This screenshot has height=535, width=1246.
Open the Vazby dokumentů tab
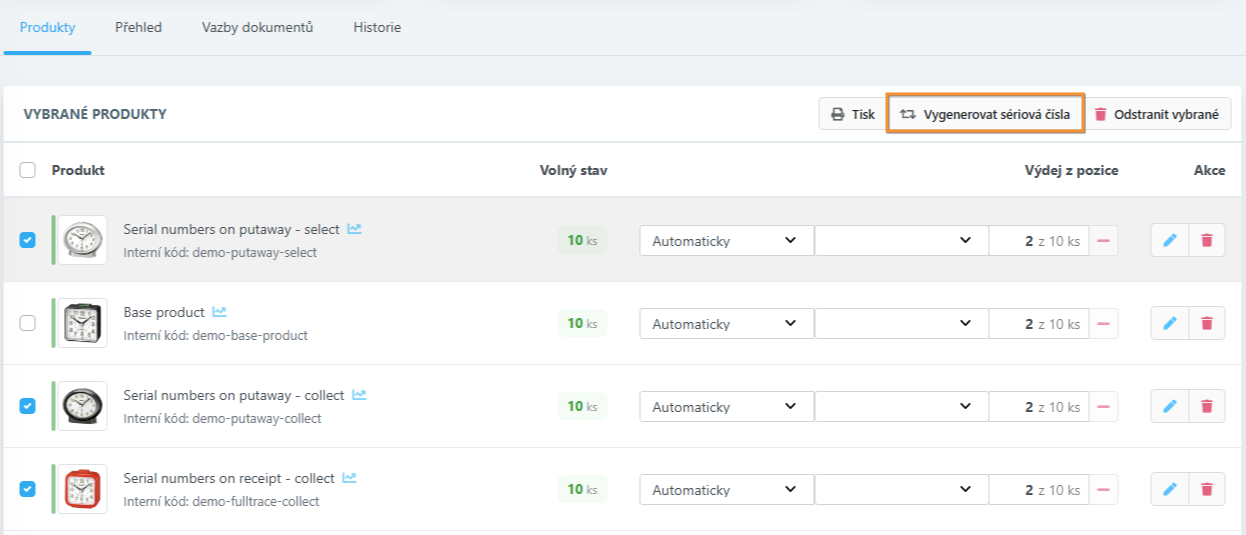(x=257, y=28)
